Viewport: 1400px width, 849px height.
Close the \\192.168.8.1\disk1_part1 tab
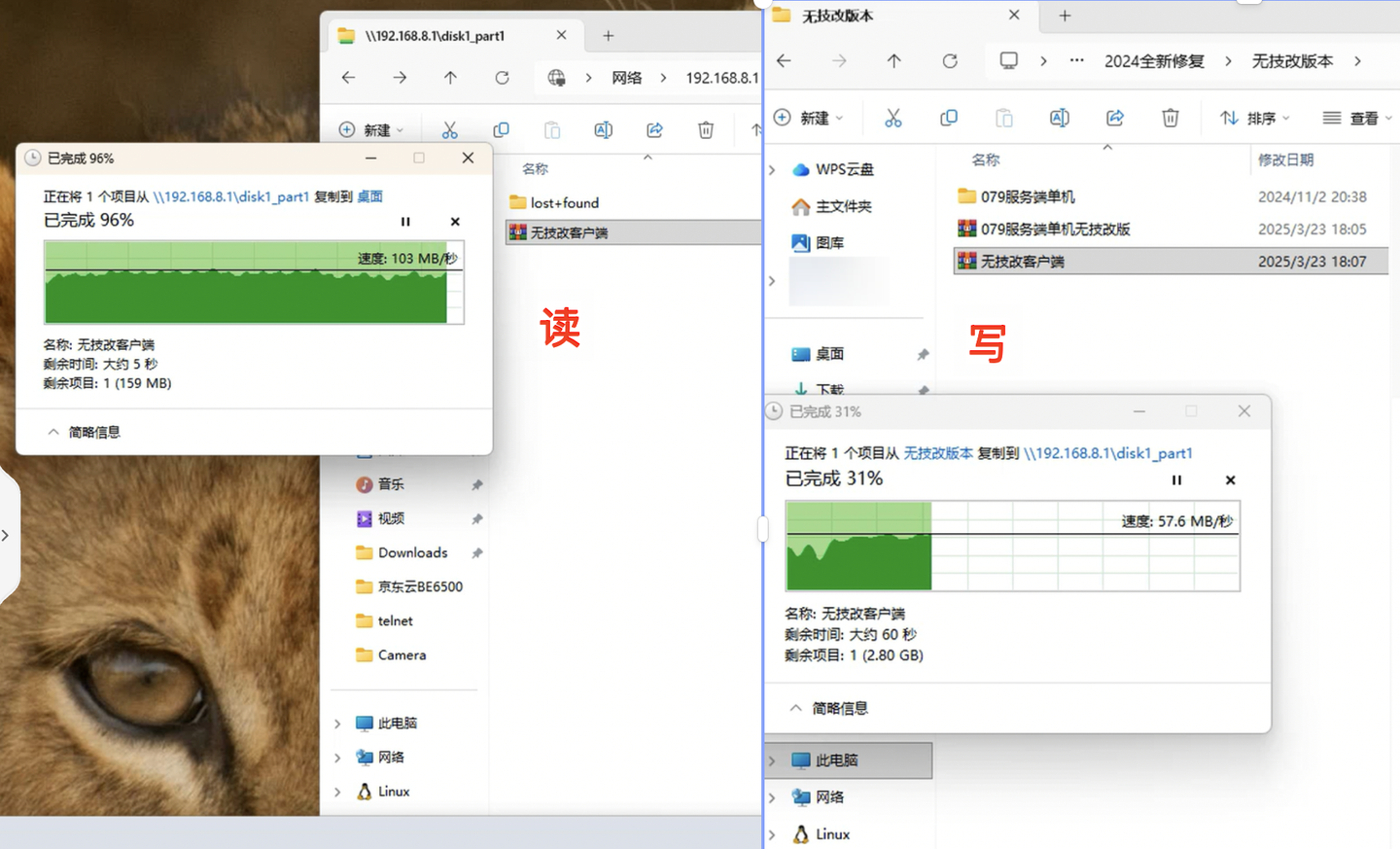561,35
